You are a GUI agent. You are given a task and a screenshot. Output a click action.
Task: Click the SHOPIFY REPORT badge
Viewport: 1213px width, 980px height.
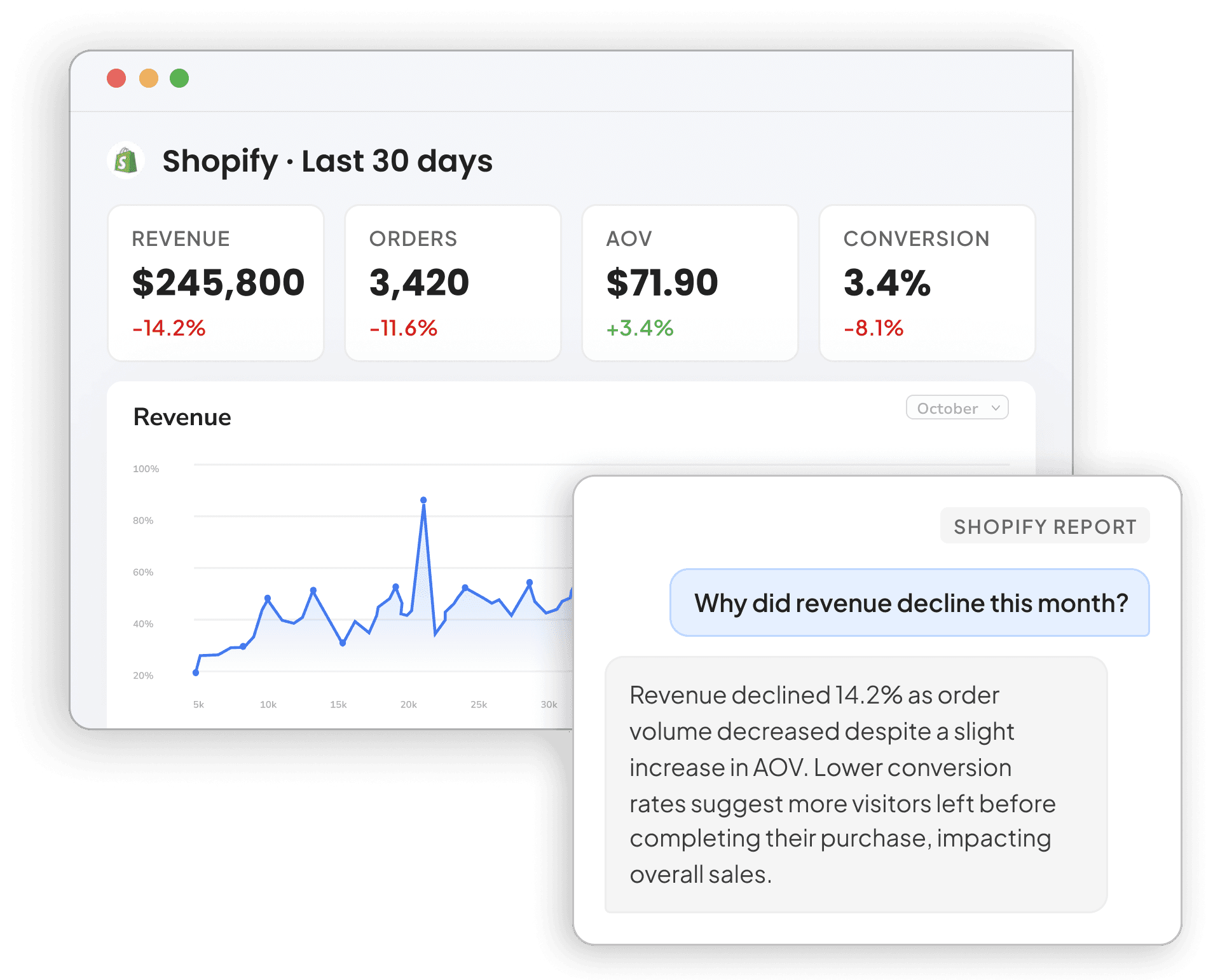pos(1045,526)
